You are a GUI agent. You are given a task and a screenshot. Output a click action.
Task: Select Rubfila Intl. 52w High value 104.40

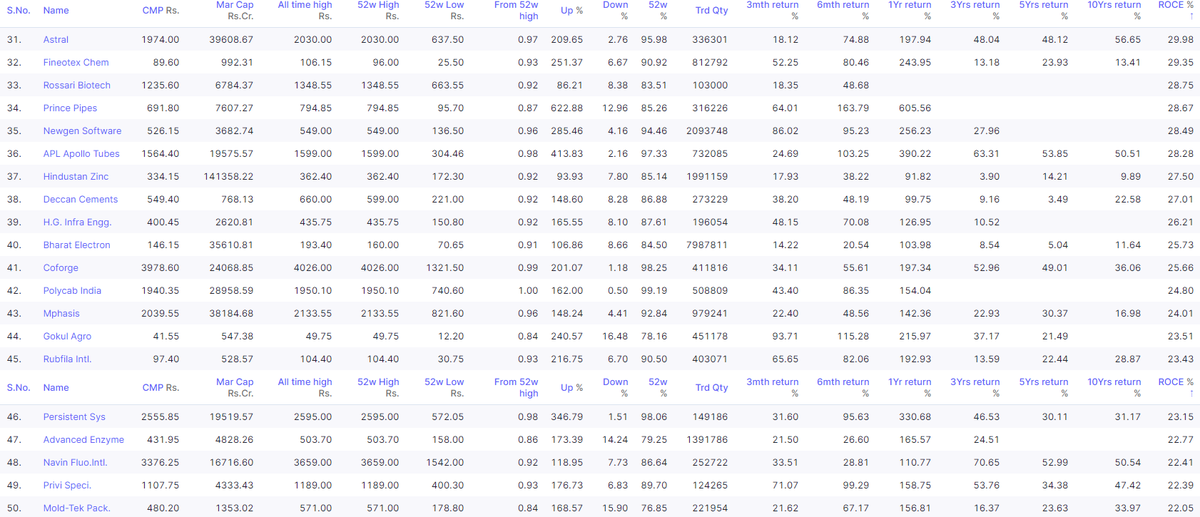(x=382, y=359)
